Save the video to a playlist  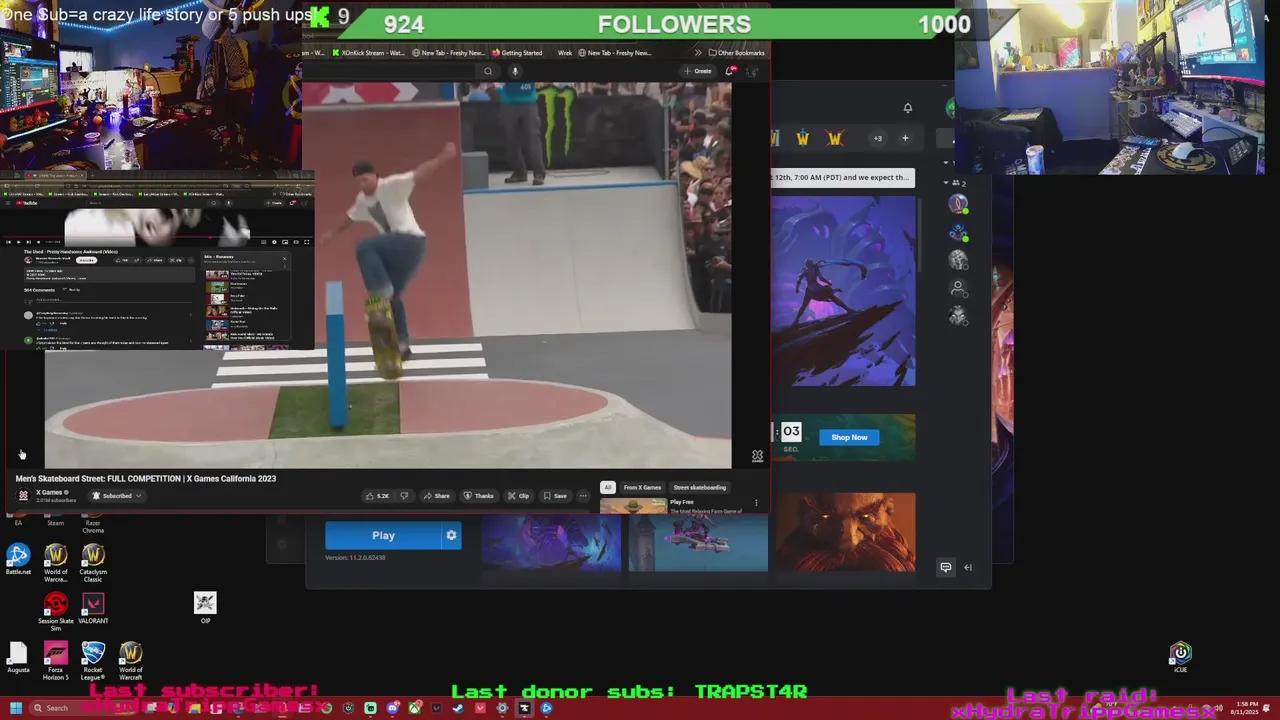[x=554, y=496]
